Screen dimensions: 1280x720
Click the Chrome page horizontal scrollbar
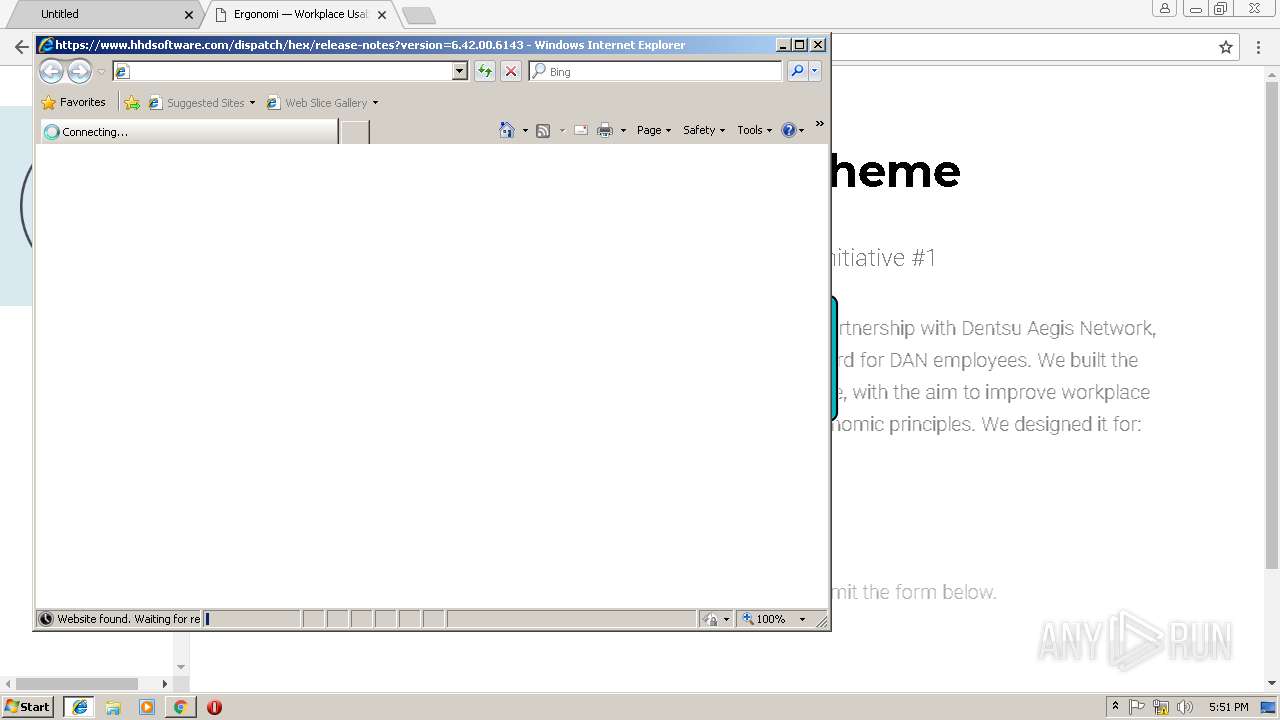pos(77,684)
